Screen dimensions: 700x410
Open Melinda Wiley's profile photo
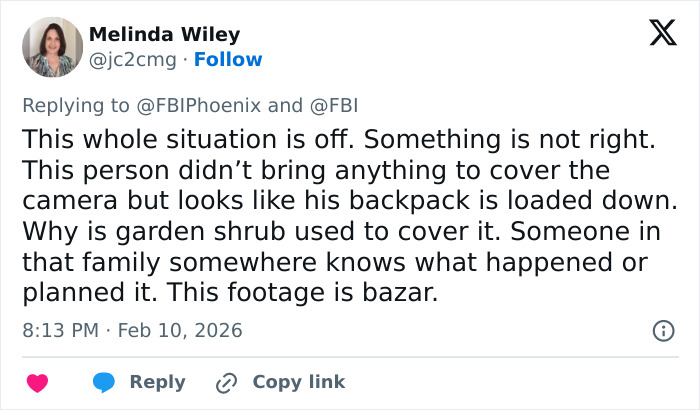pyautogui.click(x=52, y=47)
